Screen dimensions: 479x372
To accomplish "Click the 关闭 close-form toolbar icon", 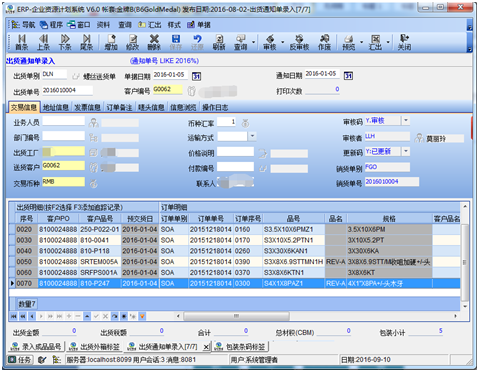I will click(404, 42).
